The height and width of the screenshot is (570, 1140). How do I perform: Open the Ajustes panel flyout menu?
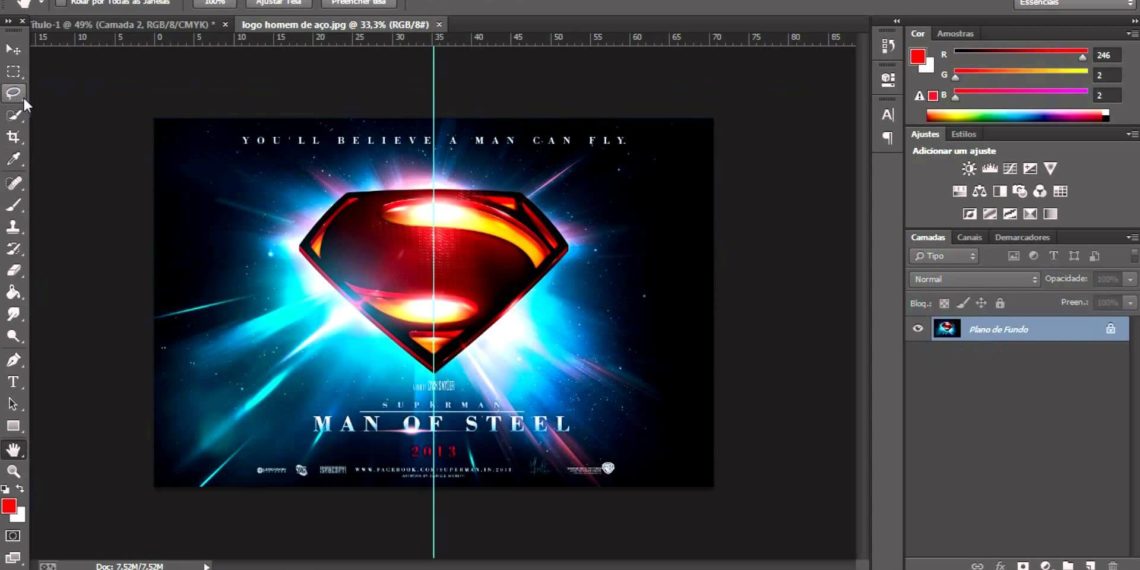tap(1133, 134)
